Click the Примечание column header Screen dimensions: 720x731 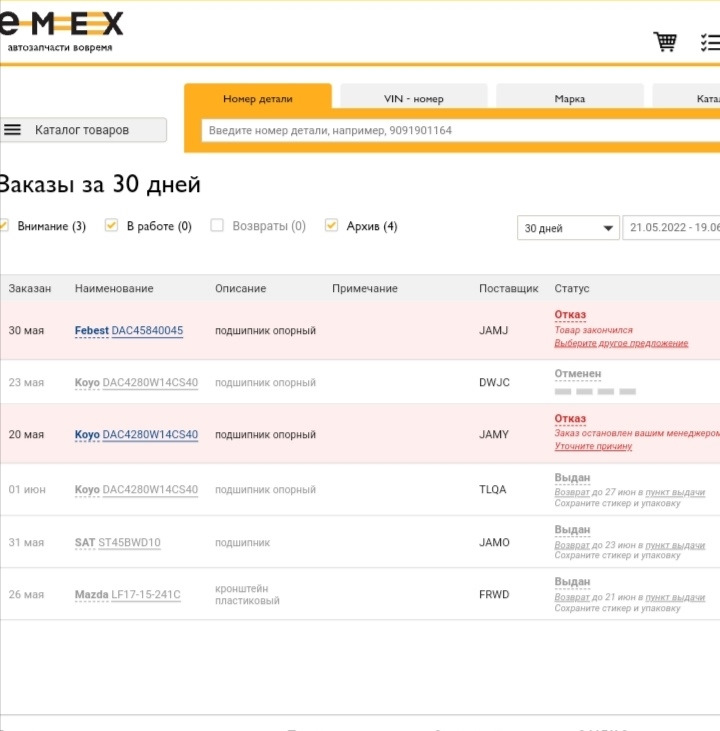(365, 289)
